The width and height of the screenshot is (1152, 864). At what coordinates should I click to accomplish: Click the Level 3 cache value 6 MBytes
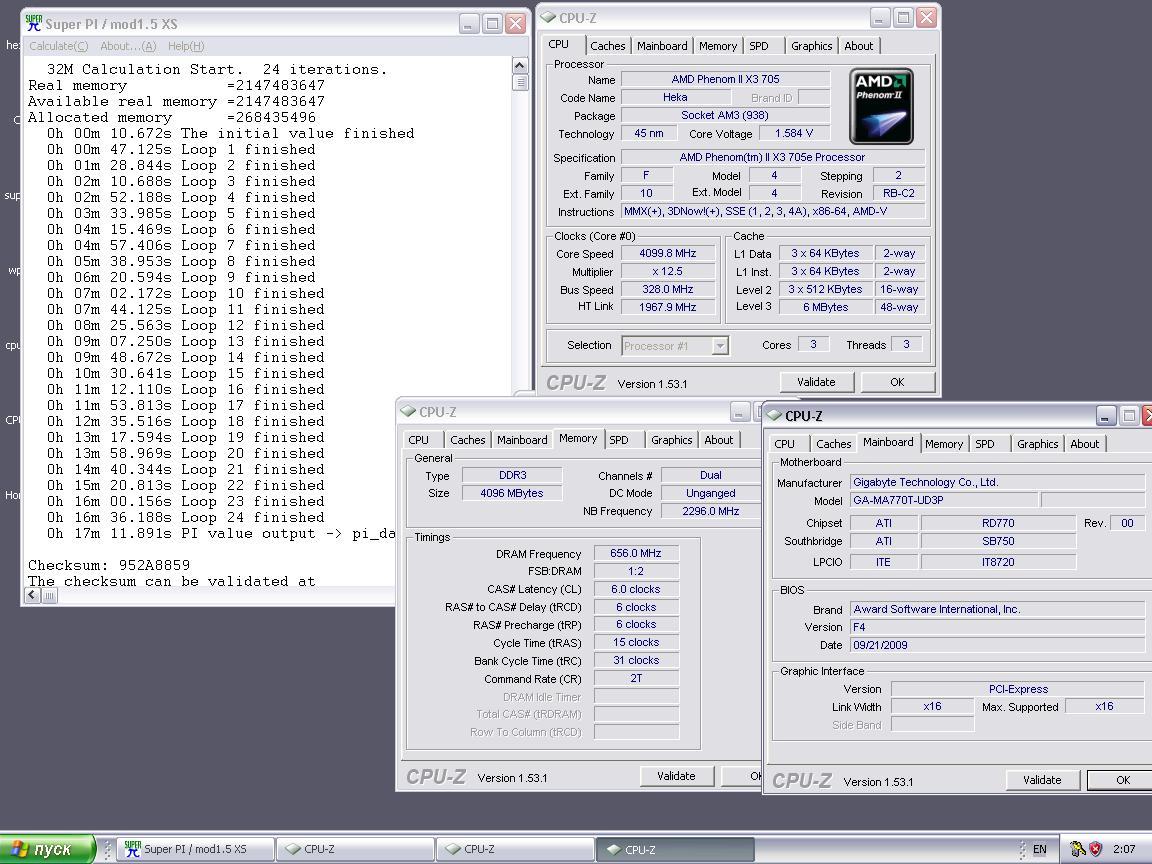click(826, 307)
